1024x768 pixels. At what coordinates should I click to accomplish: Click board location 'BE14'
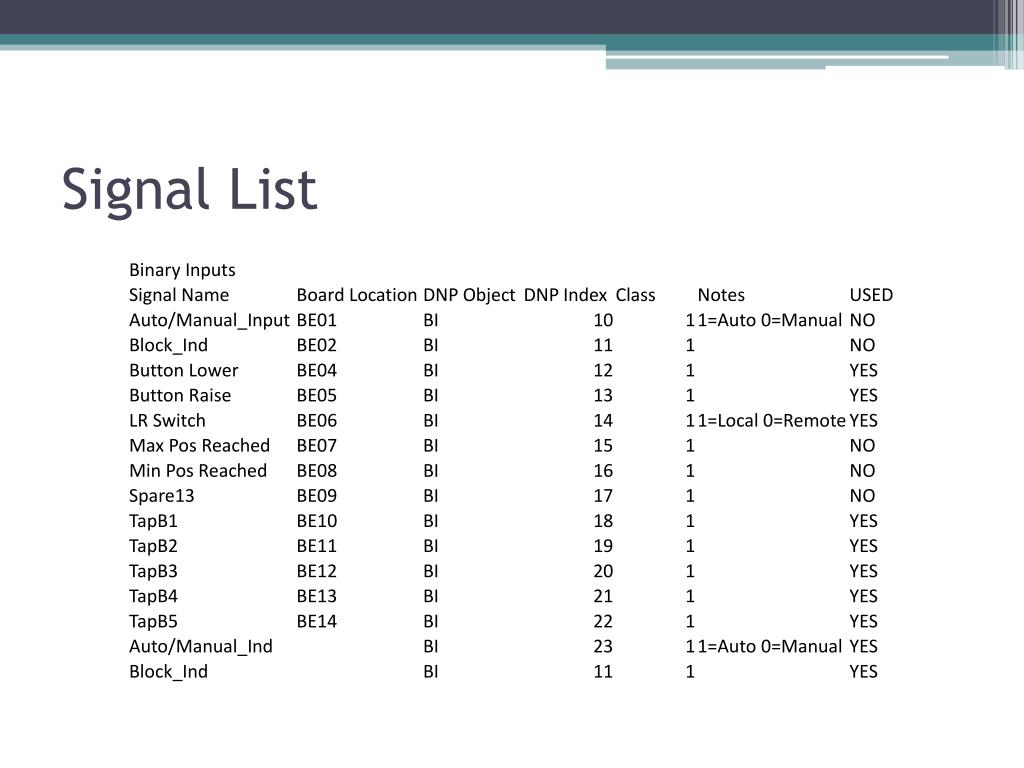coord(317,622)
